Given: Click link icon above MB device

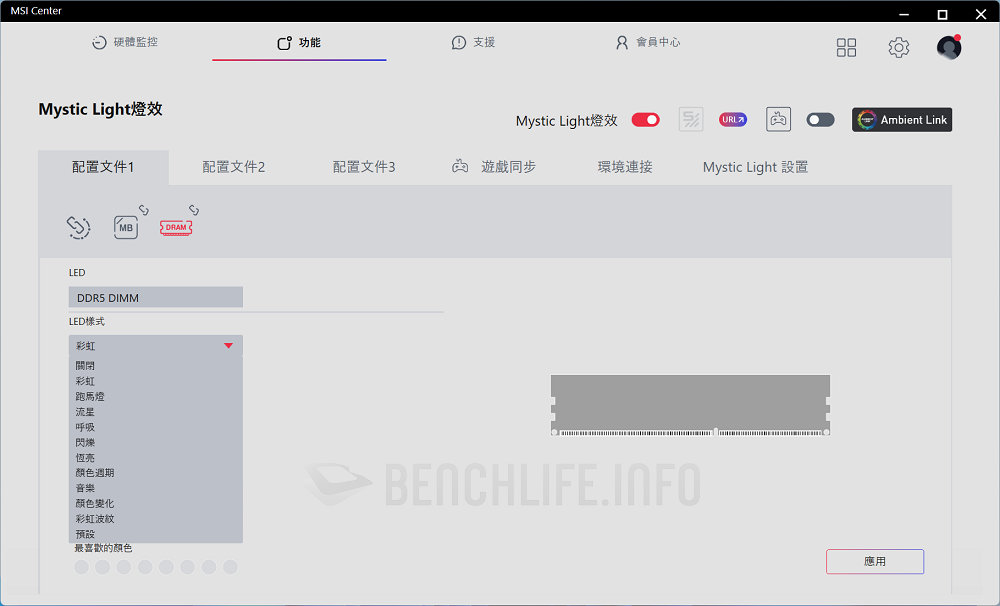Looking at the screenshot, I should coord(144,210).
